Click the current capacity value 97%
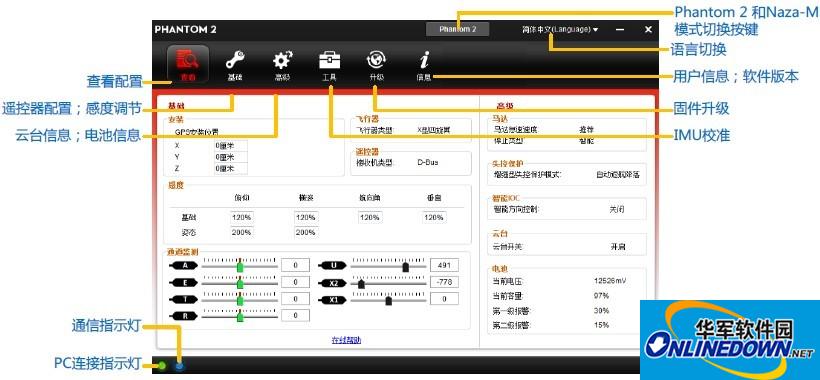 coord(601,296)
